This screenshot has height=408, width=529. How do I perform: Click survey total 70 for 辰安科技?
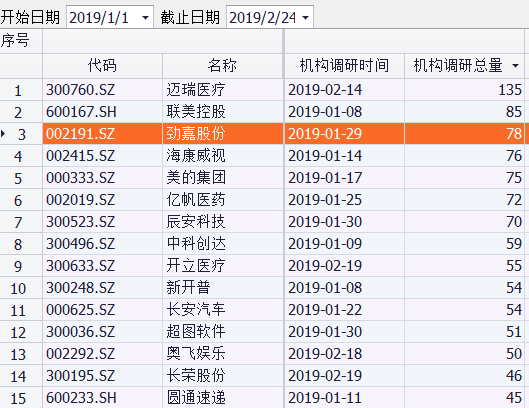[x=514, y=222]
